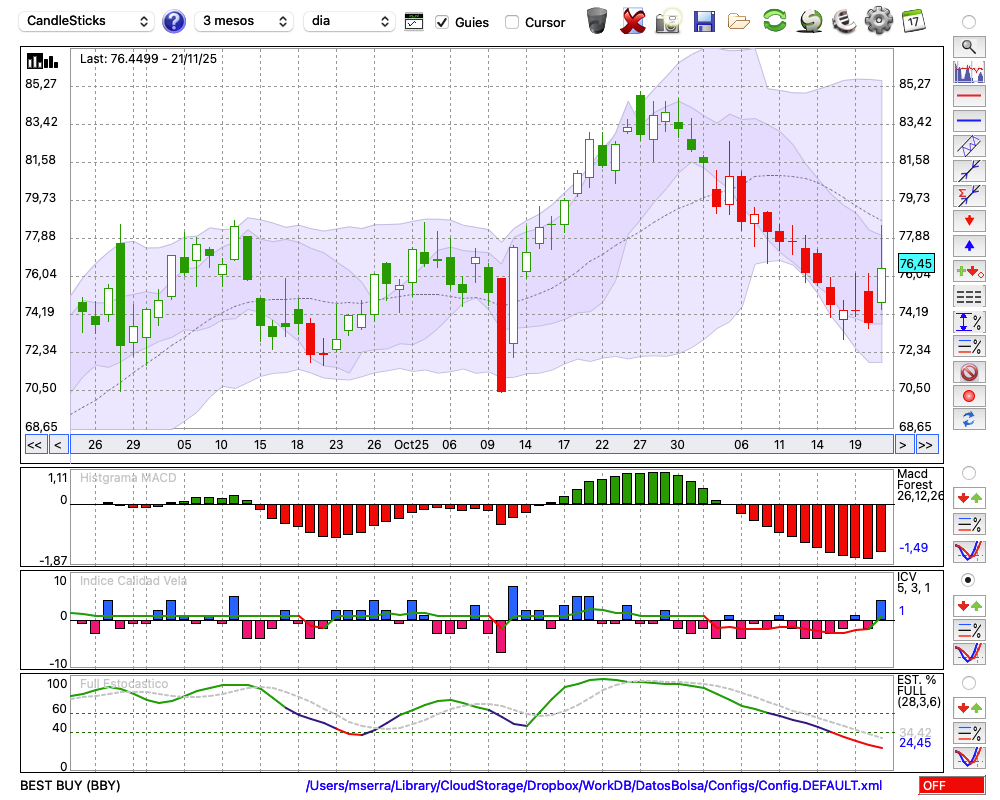Click the red OFF button
The image size is (1000, 800).
[951, 786]
